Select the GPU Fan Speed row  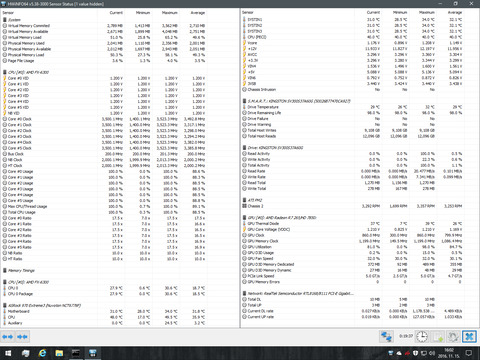pyautogui.click(x=353, y=259)
